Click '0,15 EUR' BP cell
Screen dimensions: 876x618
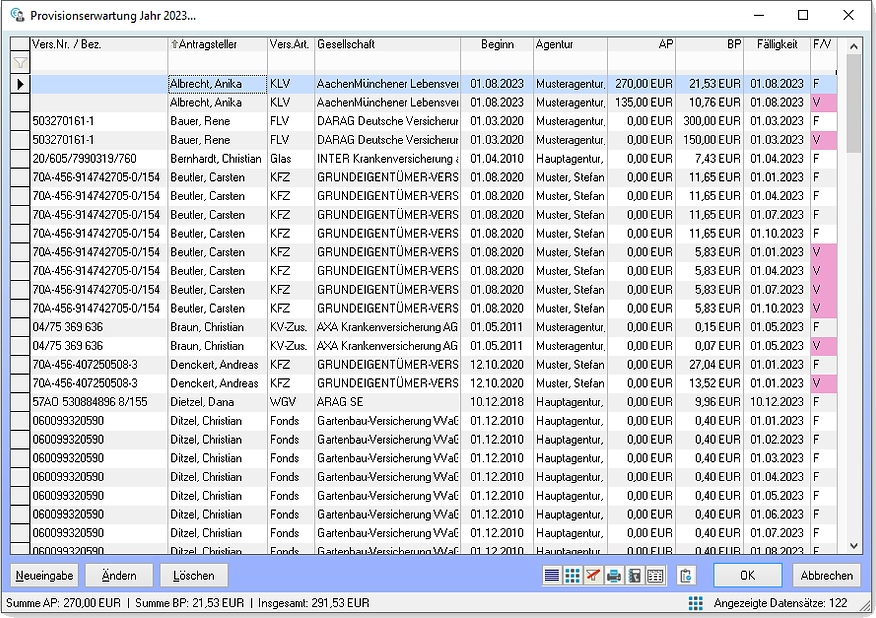tap(710, 327)
